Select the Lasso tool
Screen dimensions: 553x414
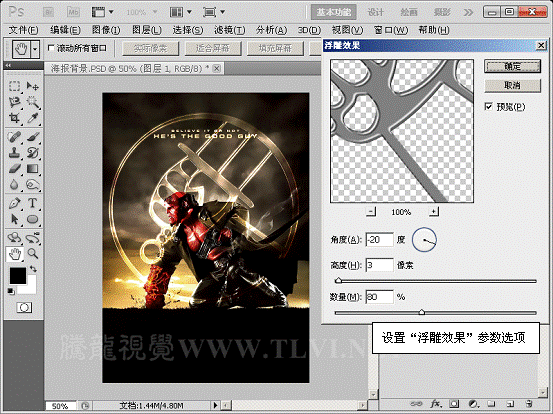14,102
